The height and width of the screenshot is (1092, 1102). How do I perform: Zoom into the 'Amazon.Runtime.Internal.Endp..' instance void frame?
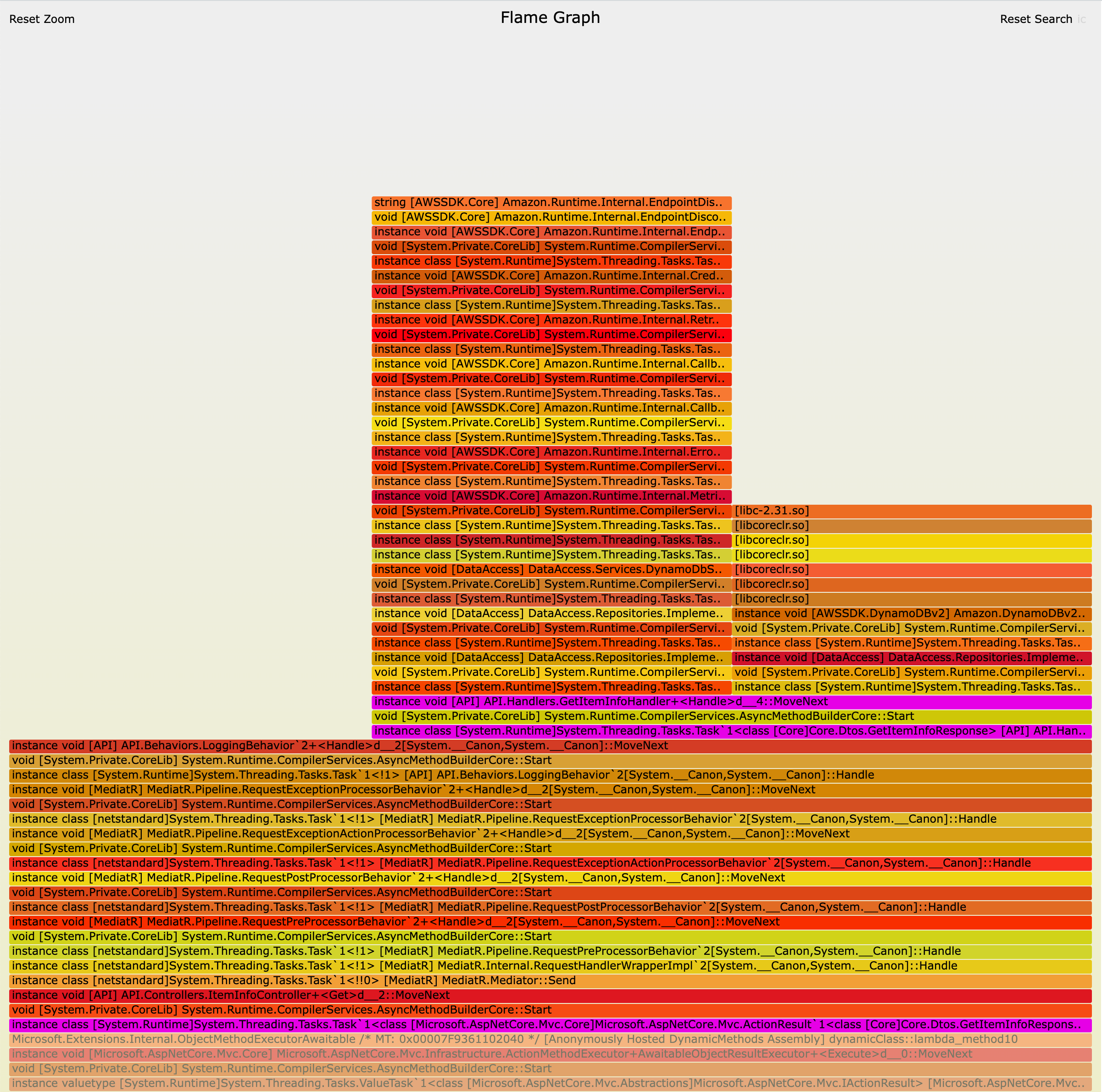coord(551,232)
